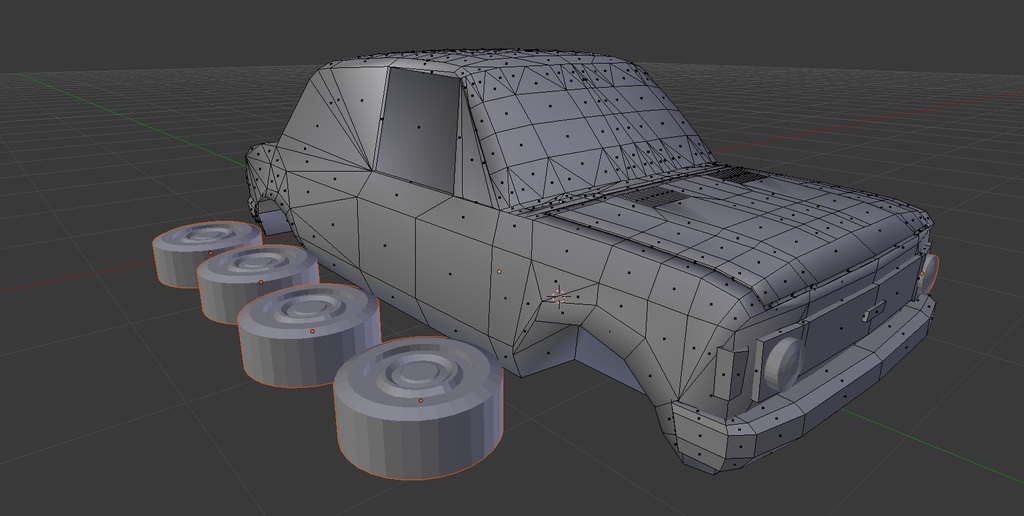Click the orange-outlined right headlight
This screenshot has width=1024, height=516.
929,272
